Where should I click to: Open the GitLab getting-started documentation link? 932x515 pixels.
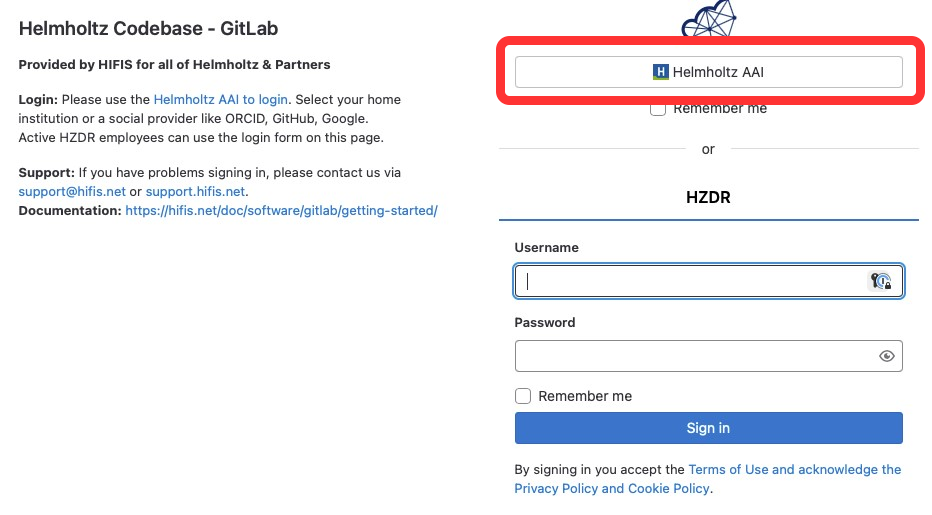tap(281, 210)
